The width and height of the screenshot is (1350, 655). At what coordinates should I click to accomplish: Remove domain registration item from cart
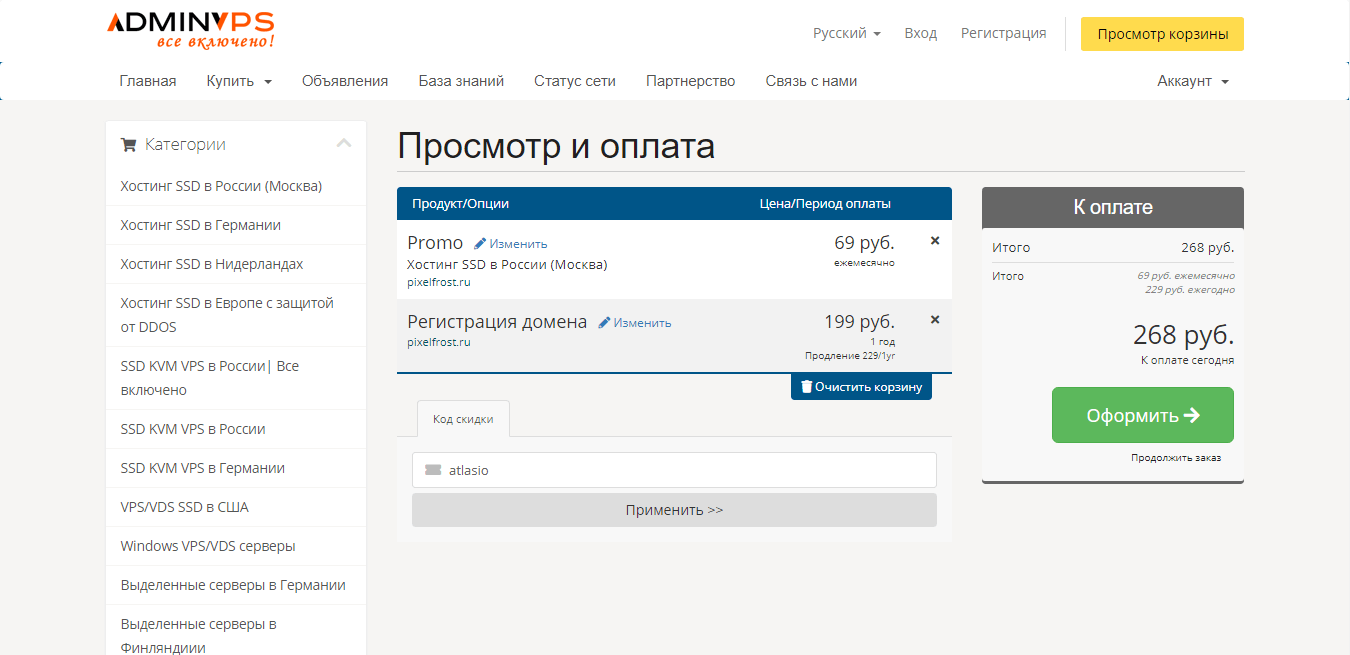point(935,320)
